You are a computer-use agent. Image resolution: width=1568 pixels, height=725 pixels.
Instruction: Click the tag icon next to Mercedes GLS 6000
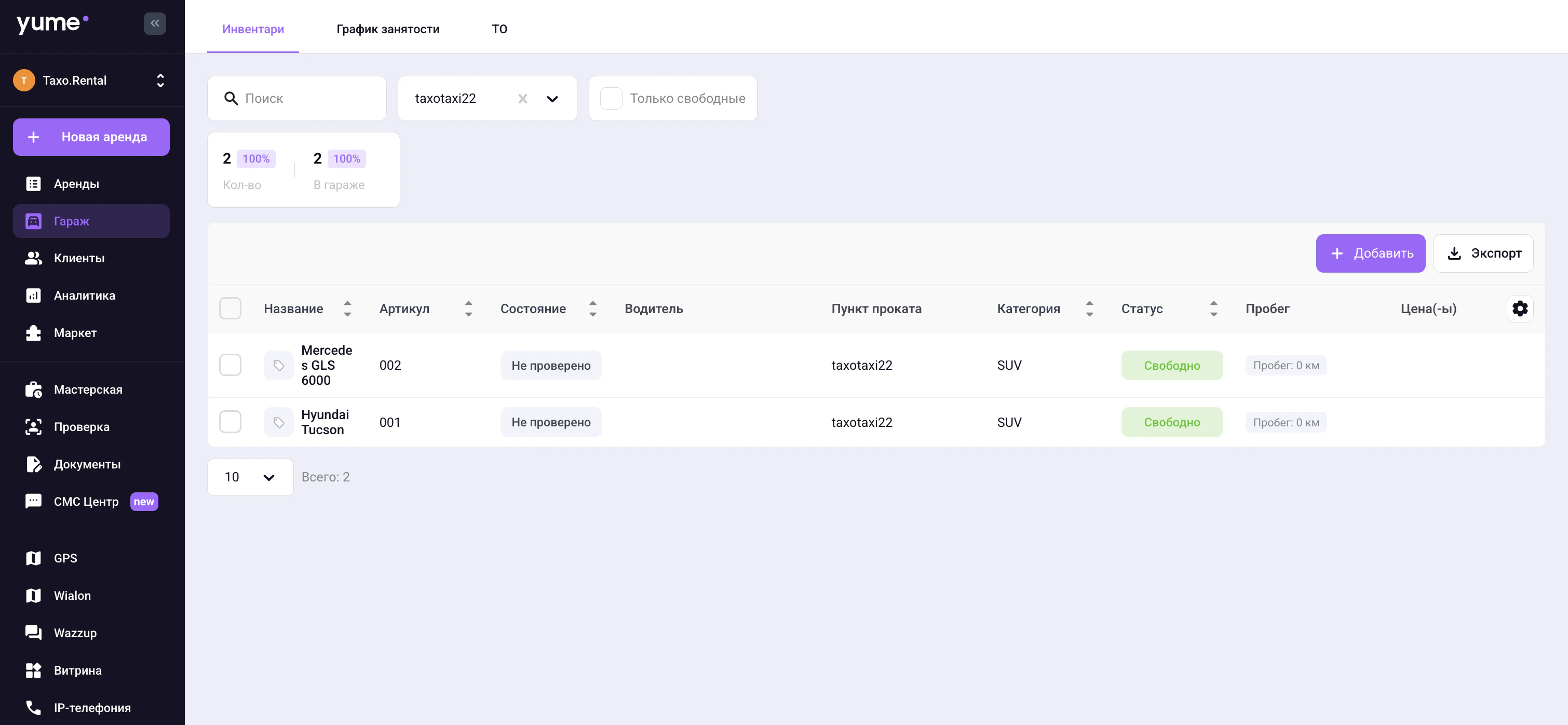279,365
